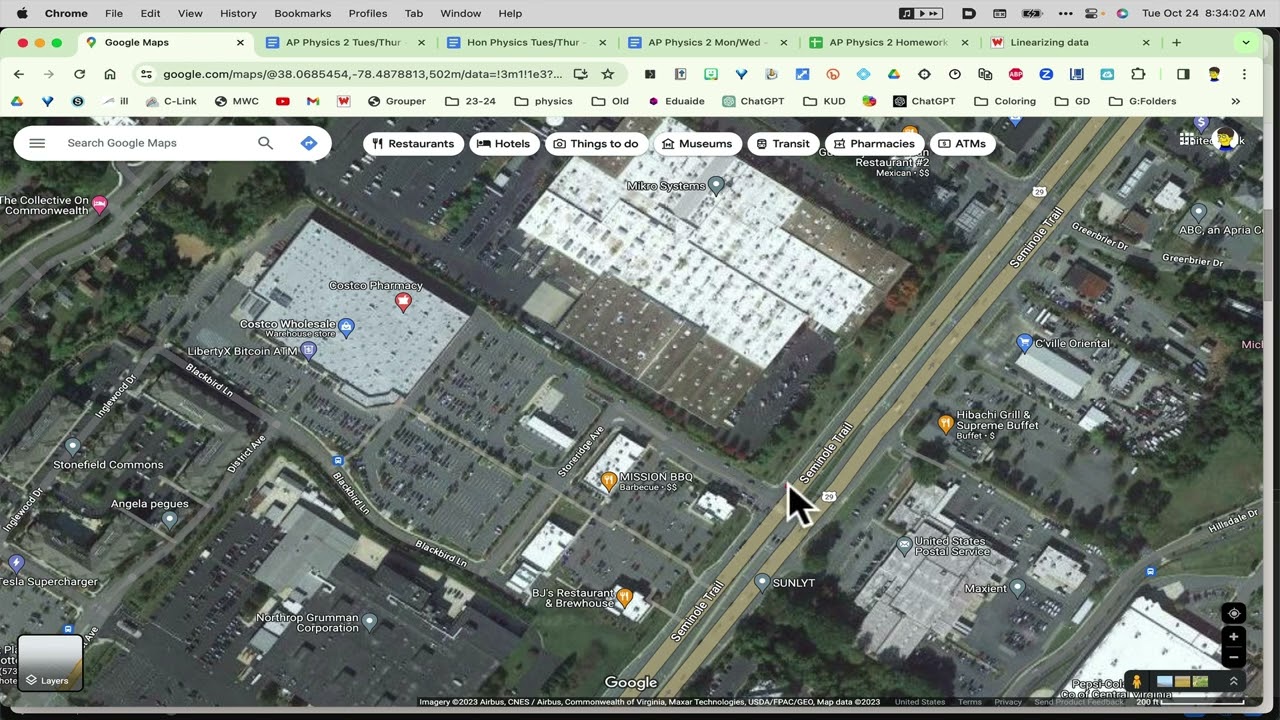
Task: Toggle the Chrome side panel
Action: (1183, 74)
